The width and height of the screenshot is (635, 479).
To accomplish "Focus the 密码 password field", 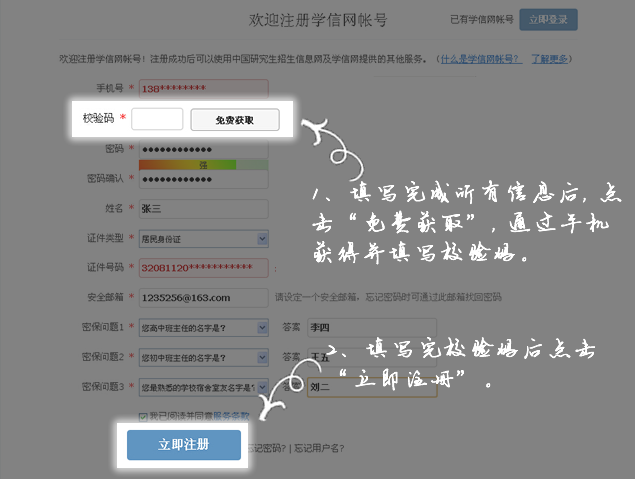I will click(x=204, y=148).
